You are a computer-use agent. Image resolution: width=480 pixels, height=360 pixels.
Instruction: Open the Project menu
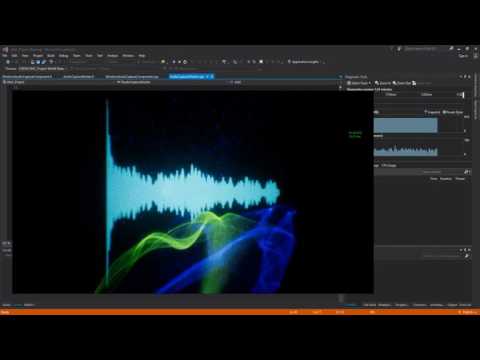click(x=38, y=56)
